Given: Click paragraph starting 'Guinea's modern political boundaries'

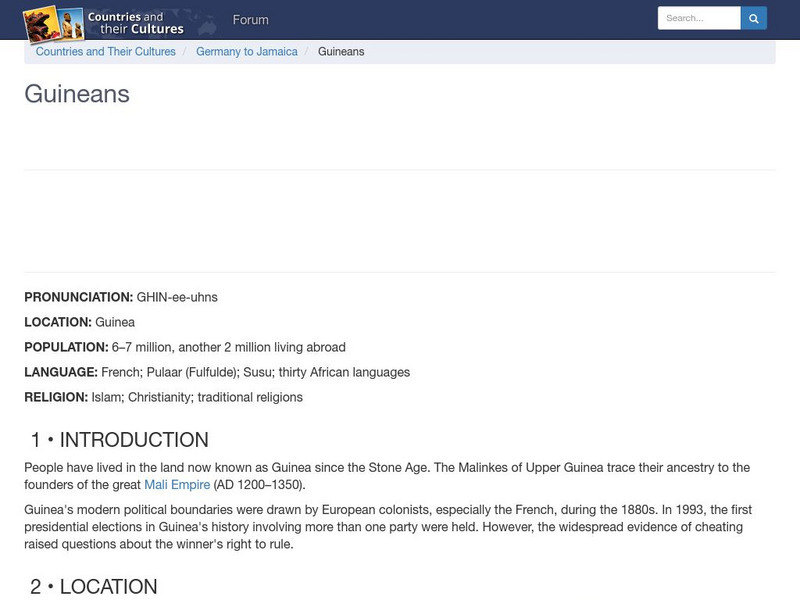Looking at the screenshot, I should [388, 527].
